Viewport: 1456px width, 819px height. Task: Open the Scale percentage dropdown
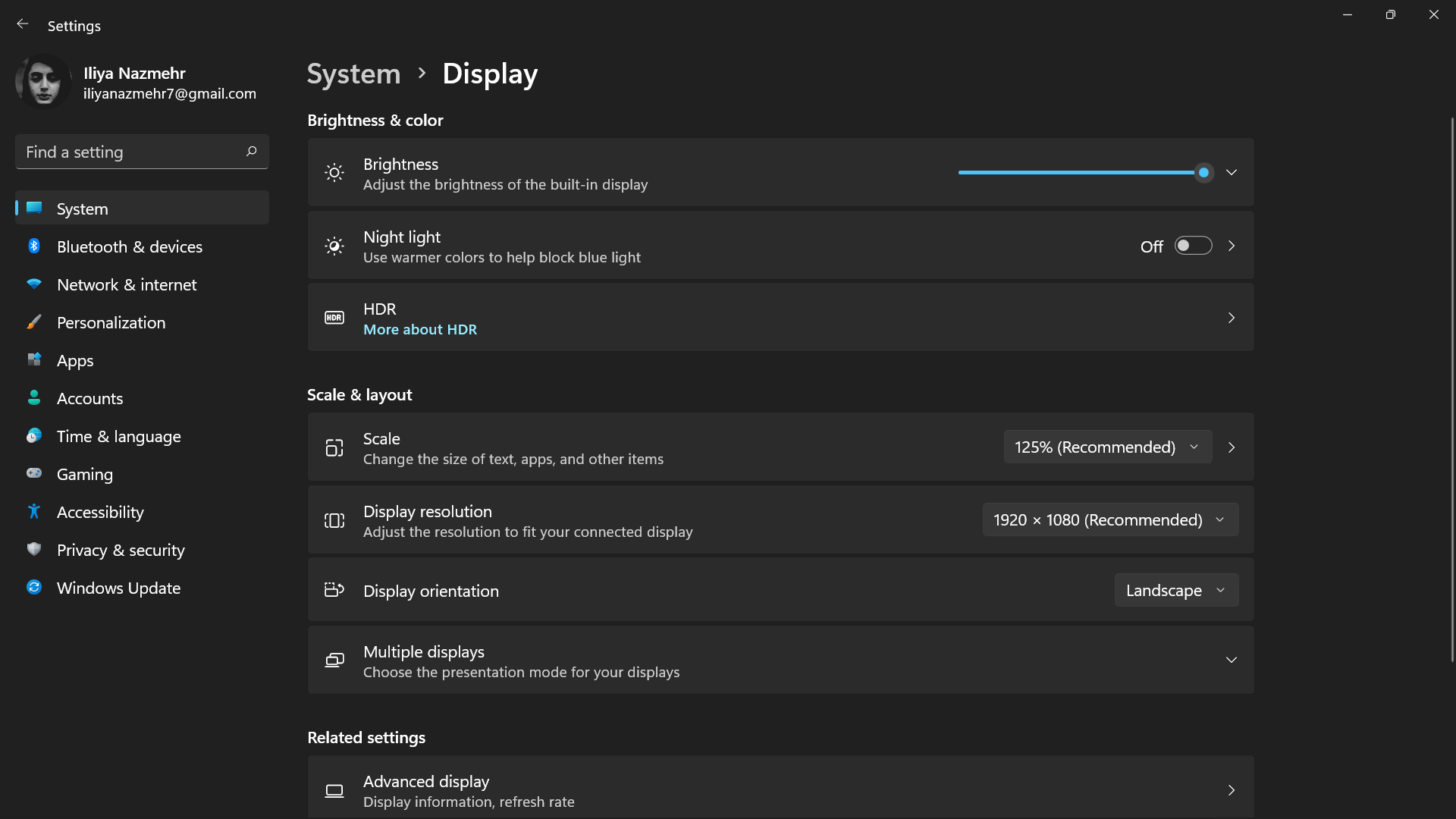point(1107,447)
